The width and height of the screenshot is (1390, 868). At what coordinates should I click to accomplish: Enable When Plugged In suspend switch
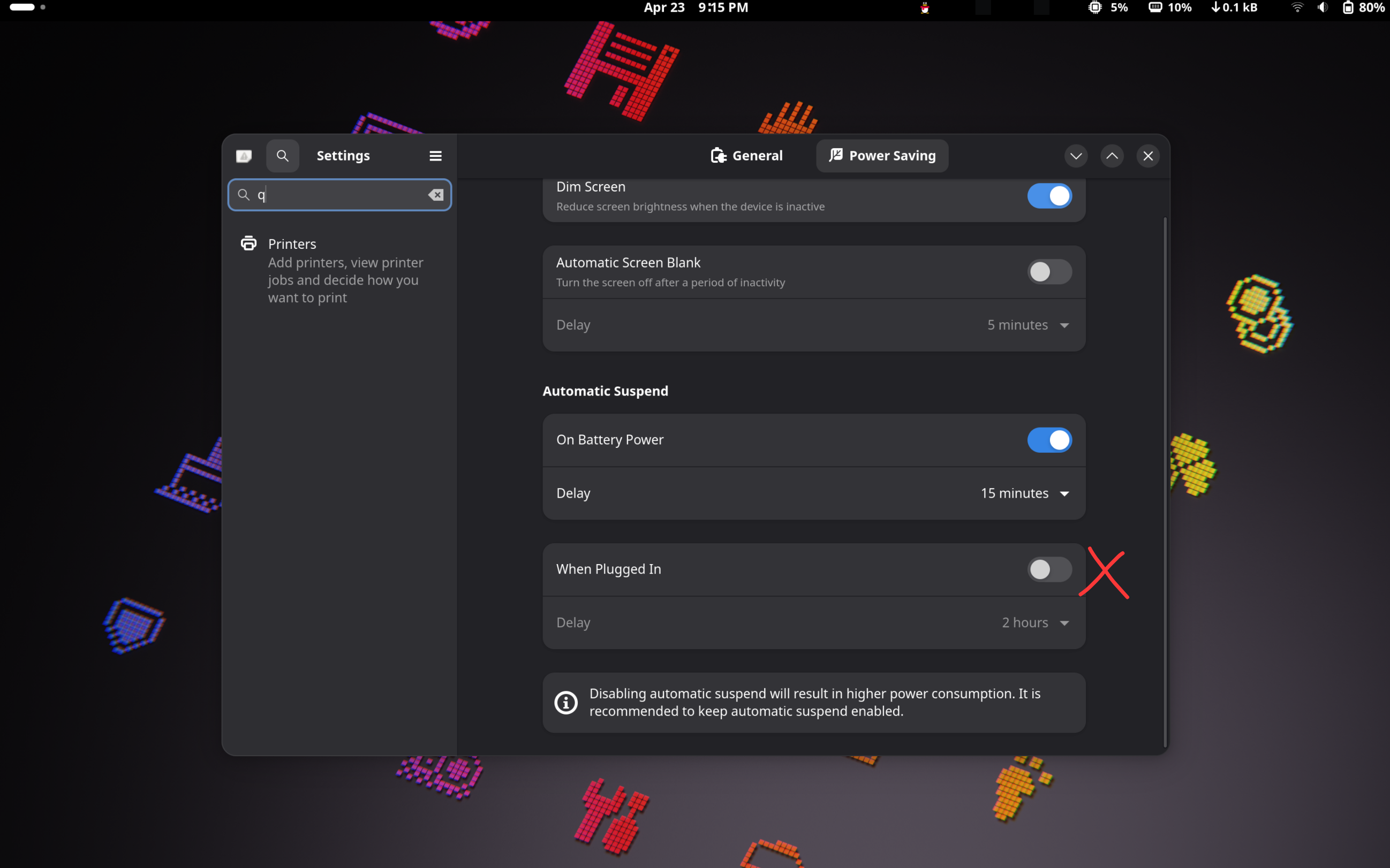(x=1049, y=569)
